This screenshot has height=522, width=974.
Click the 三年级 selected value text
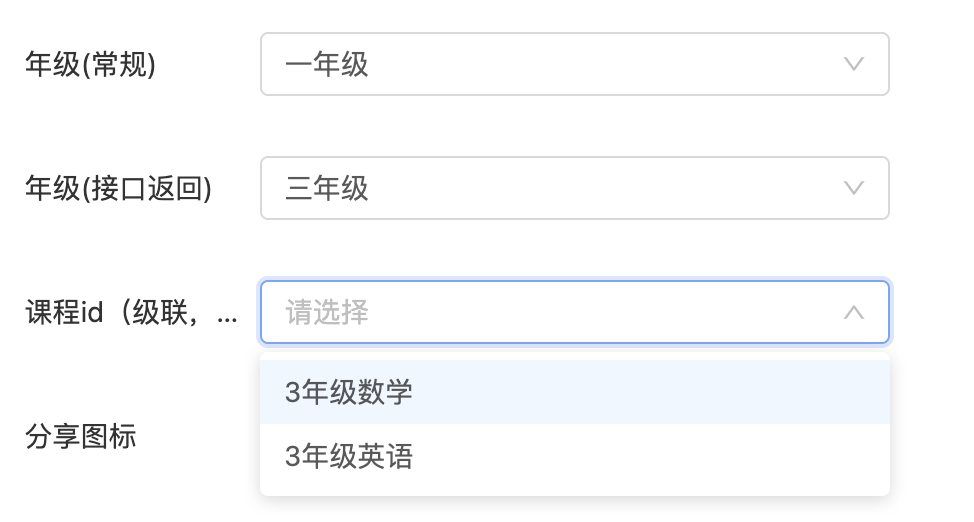pyautogui.click(x=327, y=189)
